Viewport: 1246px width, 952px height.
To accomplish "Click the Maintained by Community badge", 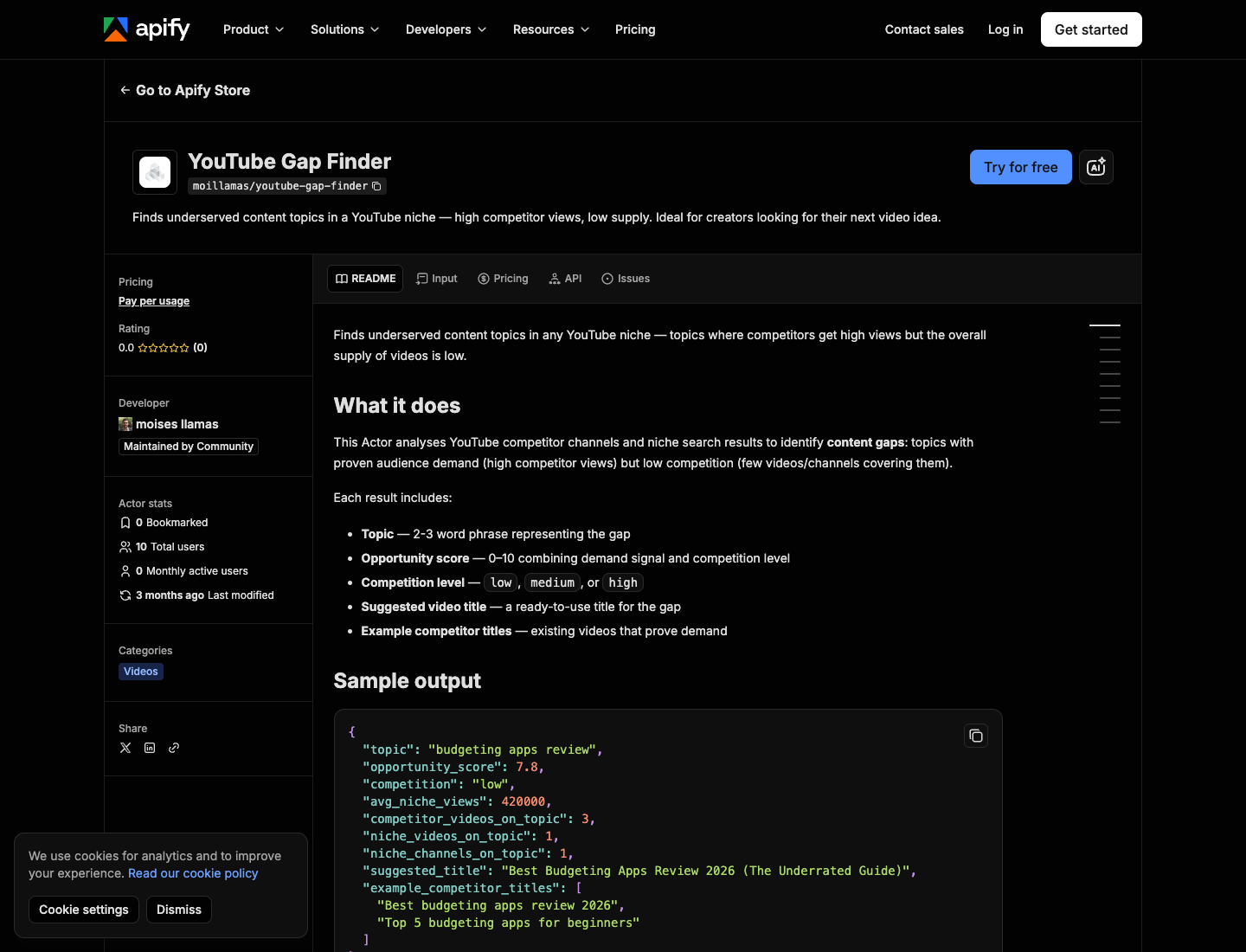I will pyautogui.click(x=189, y=447).
